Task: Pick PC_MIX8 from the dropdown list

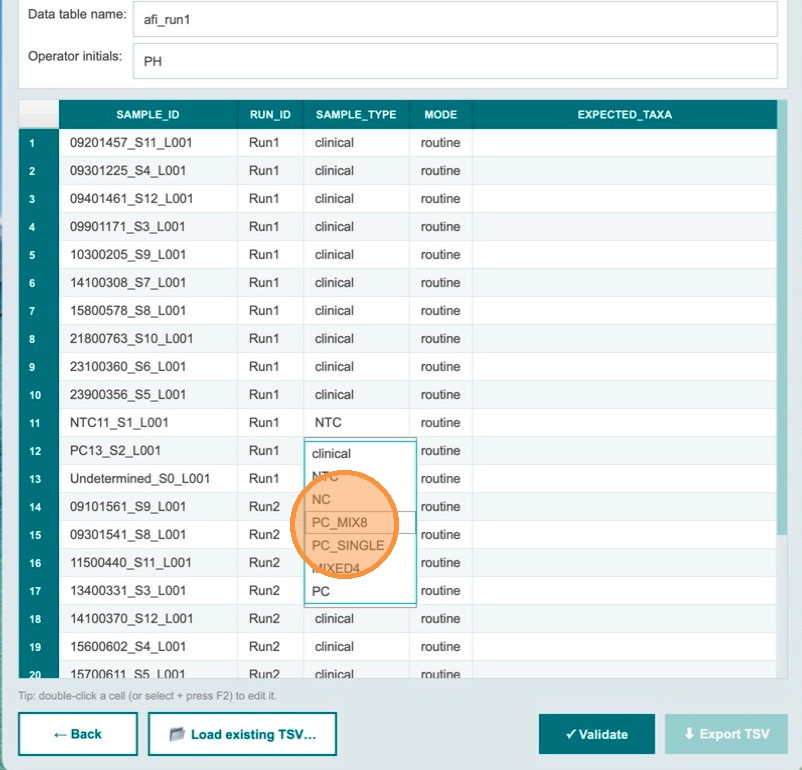Action: [x=360, y=522]
